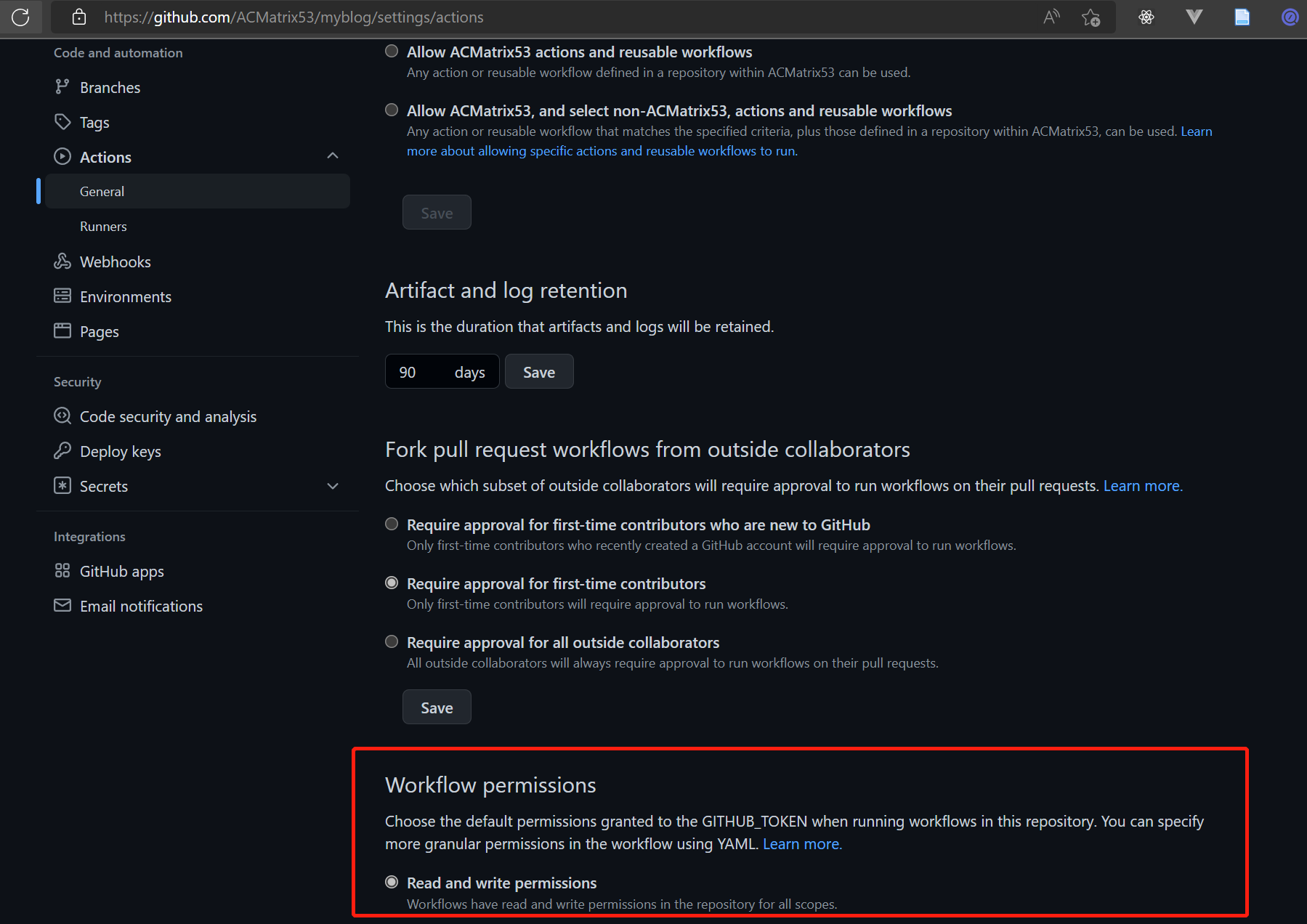Click the Code and automation section label
The image size is (1307, 924).
pos(118,52)
